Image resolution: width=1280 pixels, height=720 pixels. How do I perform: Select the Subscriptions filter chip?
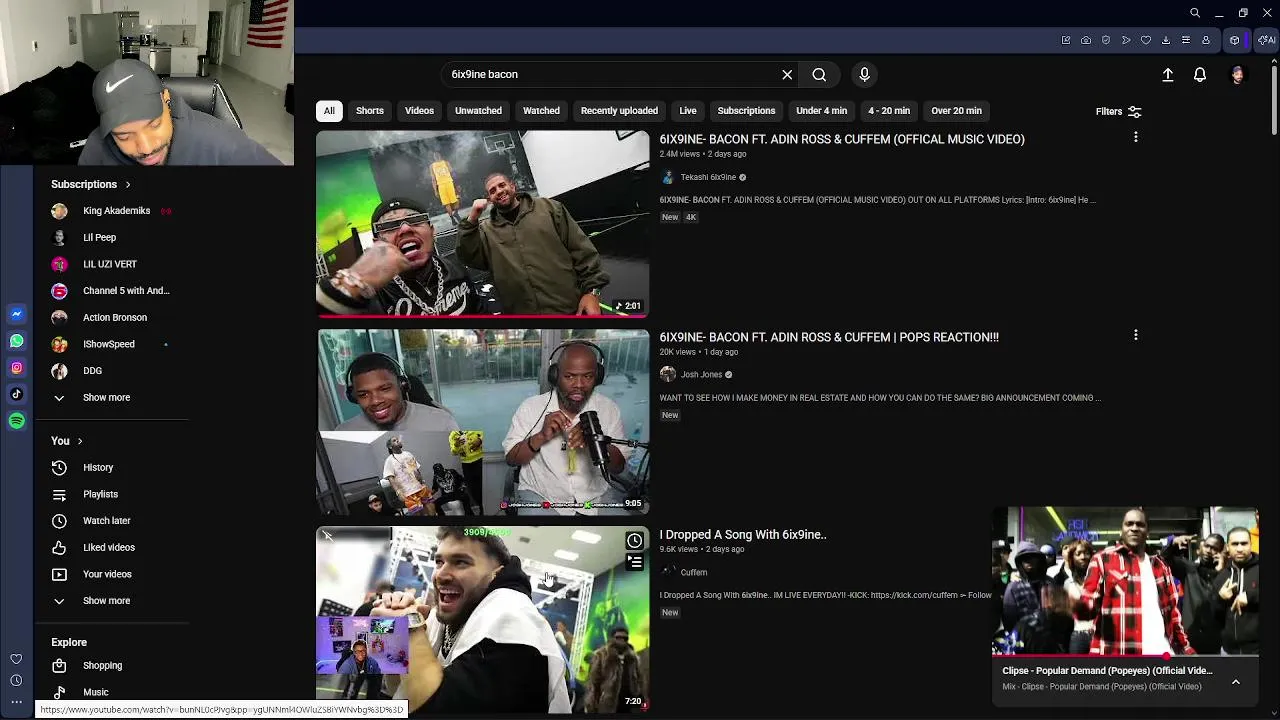click(746, 111)
